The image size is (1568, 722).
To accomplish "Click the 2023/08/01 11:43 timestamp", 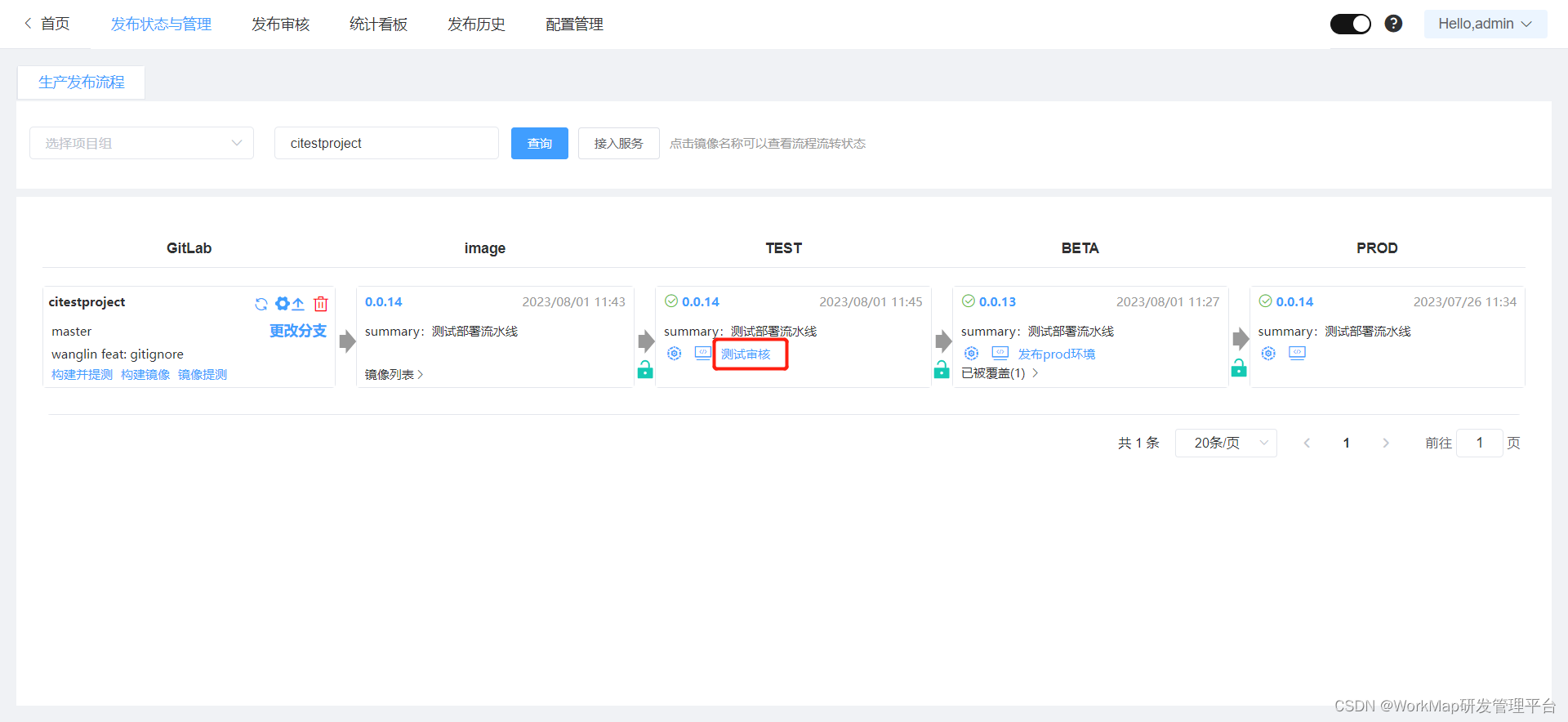I will pos(573,302).
